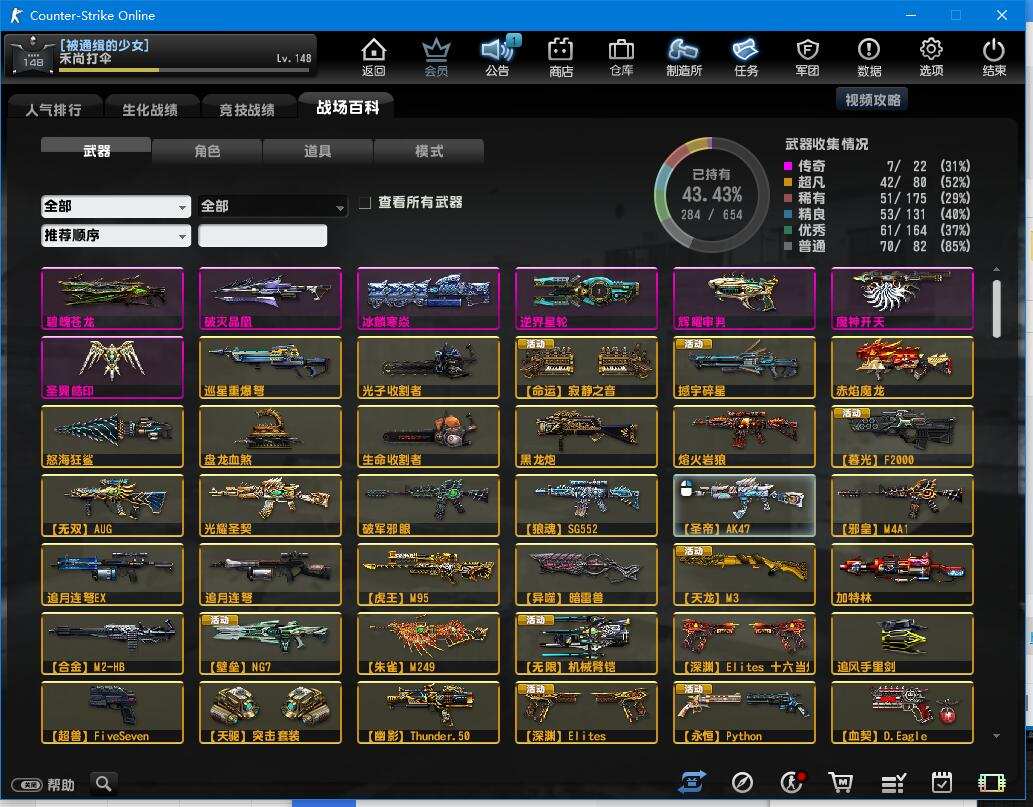Select the 【邪皇】M4A1 weapon card
Viewport: 1033px width, 807px height.
903,506
